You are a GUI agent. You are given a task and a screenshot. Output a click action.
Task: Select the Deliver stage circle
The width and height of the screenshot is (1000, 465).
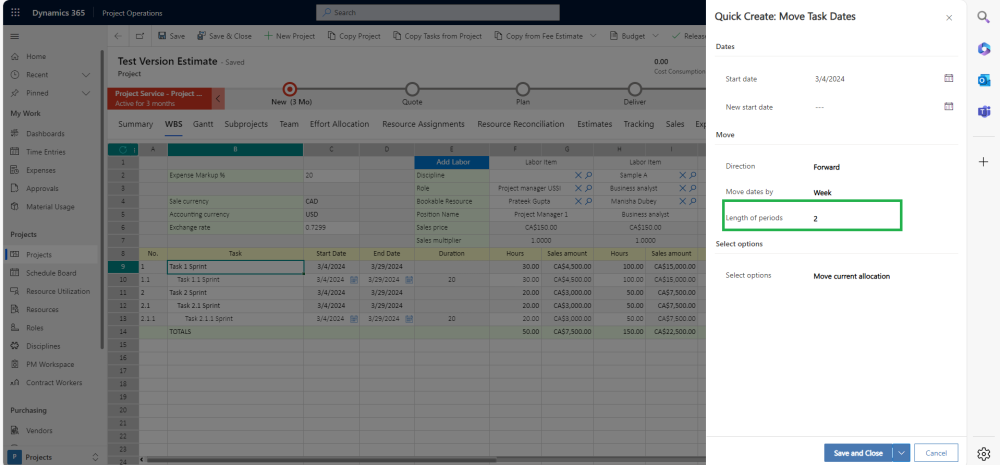635,89
